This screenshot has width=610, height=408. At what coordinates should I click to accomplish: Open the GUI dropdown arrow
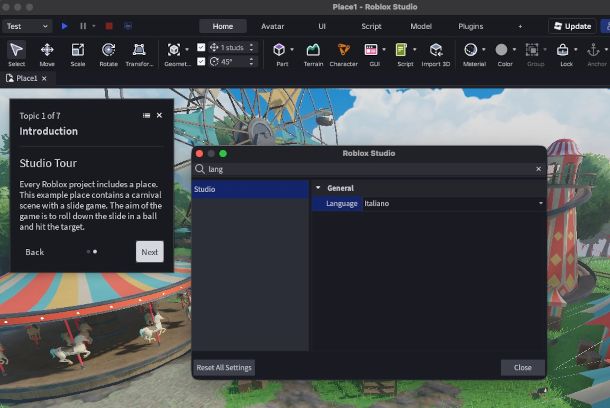(x=384, y=50)
